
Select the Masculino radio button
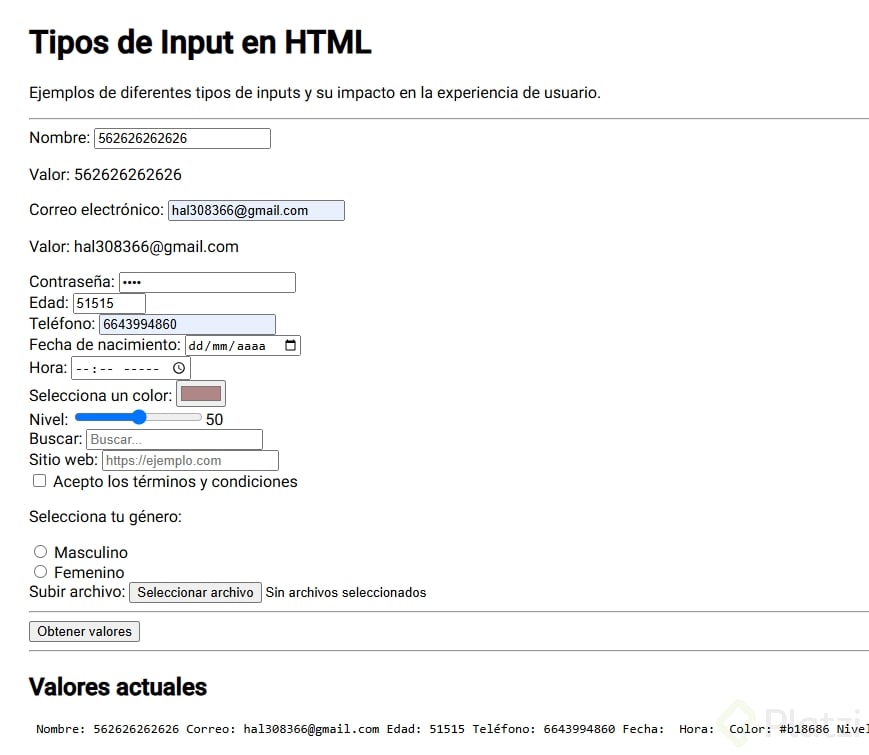(40, 552)
